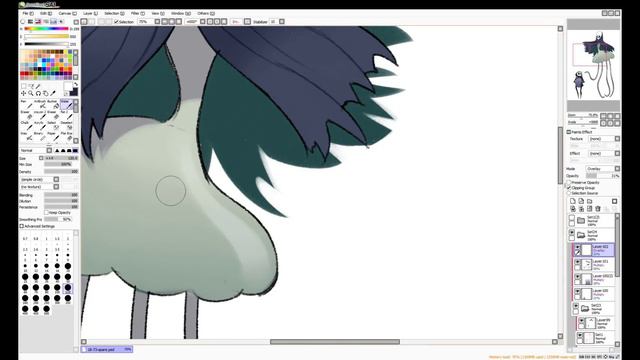Toggle the RGB slider panel icon
640x360 pixels.
pos(31,22)
